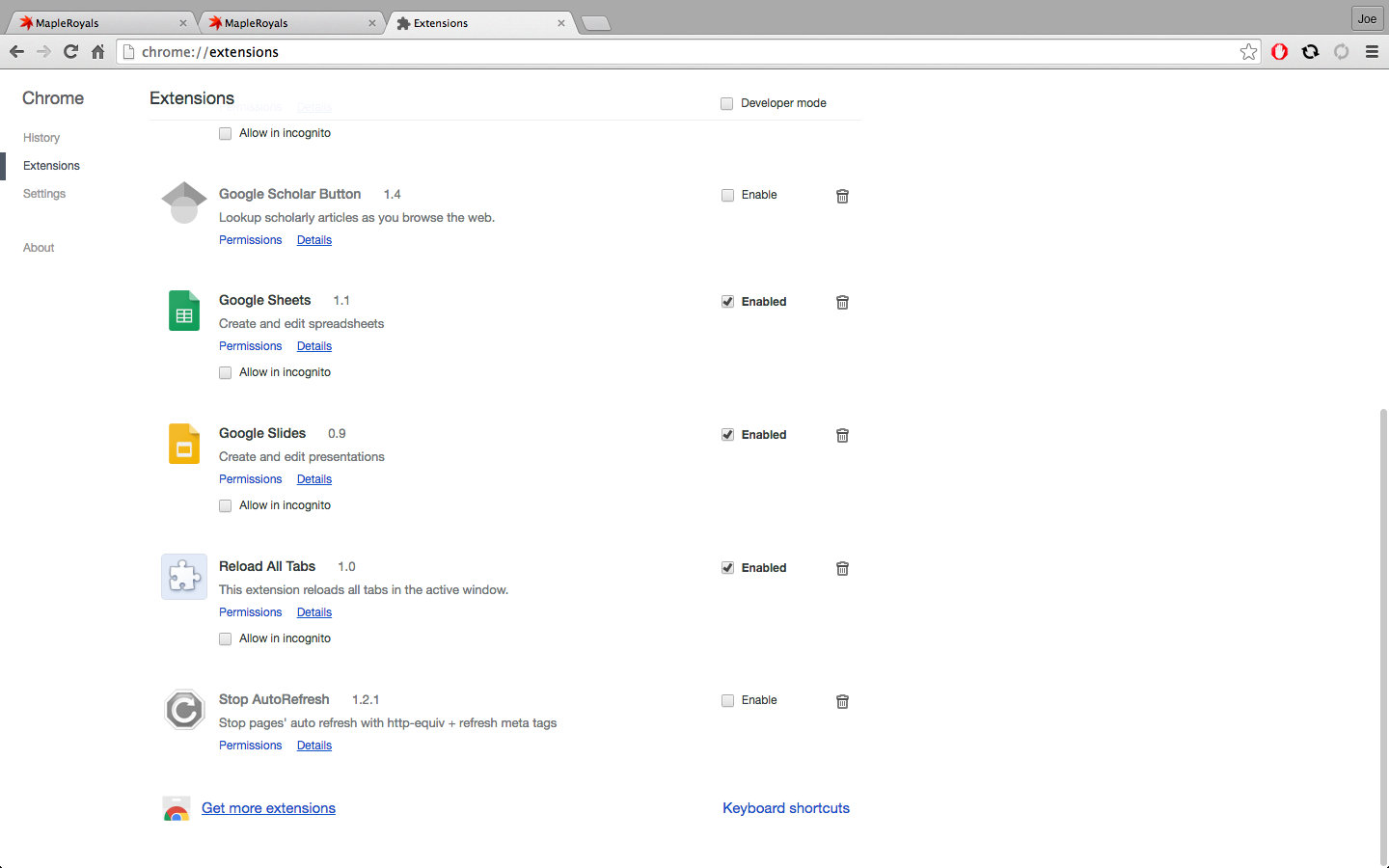Delete the Reload All Tabs extension
The height and width of the screenshot is (868, 1389).
pos(842,568)
